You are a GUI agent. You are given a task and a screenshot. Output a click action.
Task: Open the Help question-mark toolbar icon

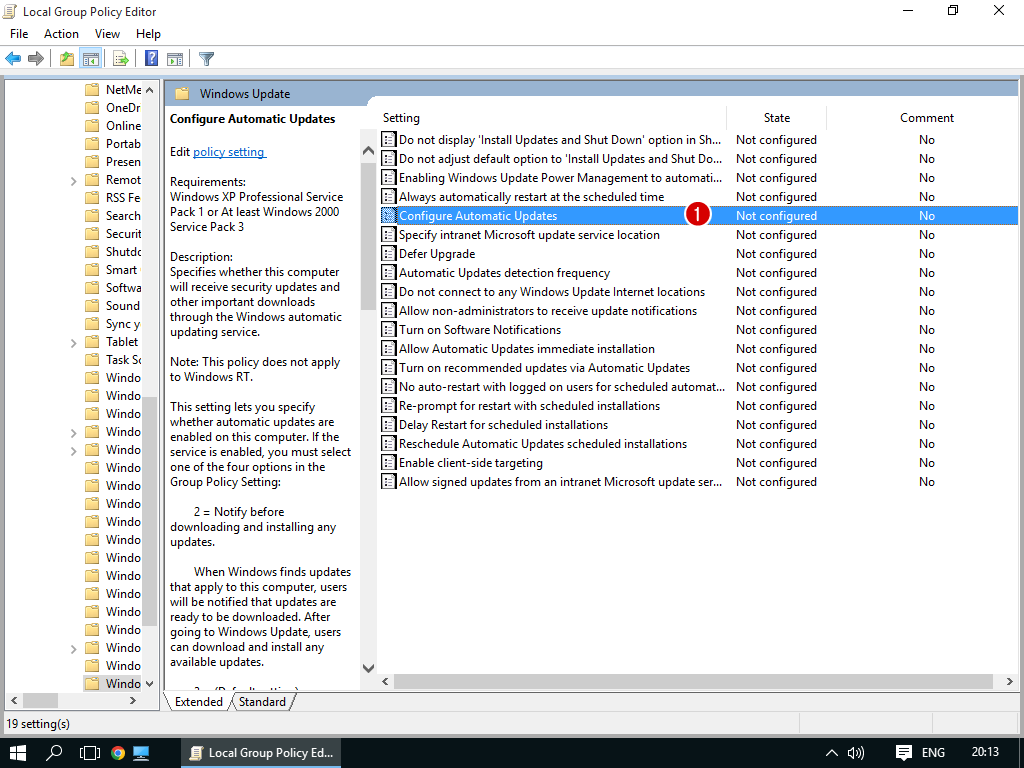tap(151, 59)
